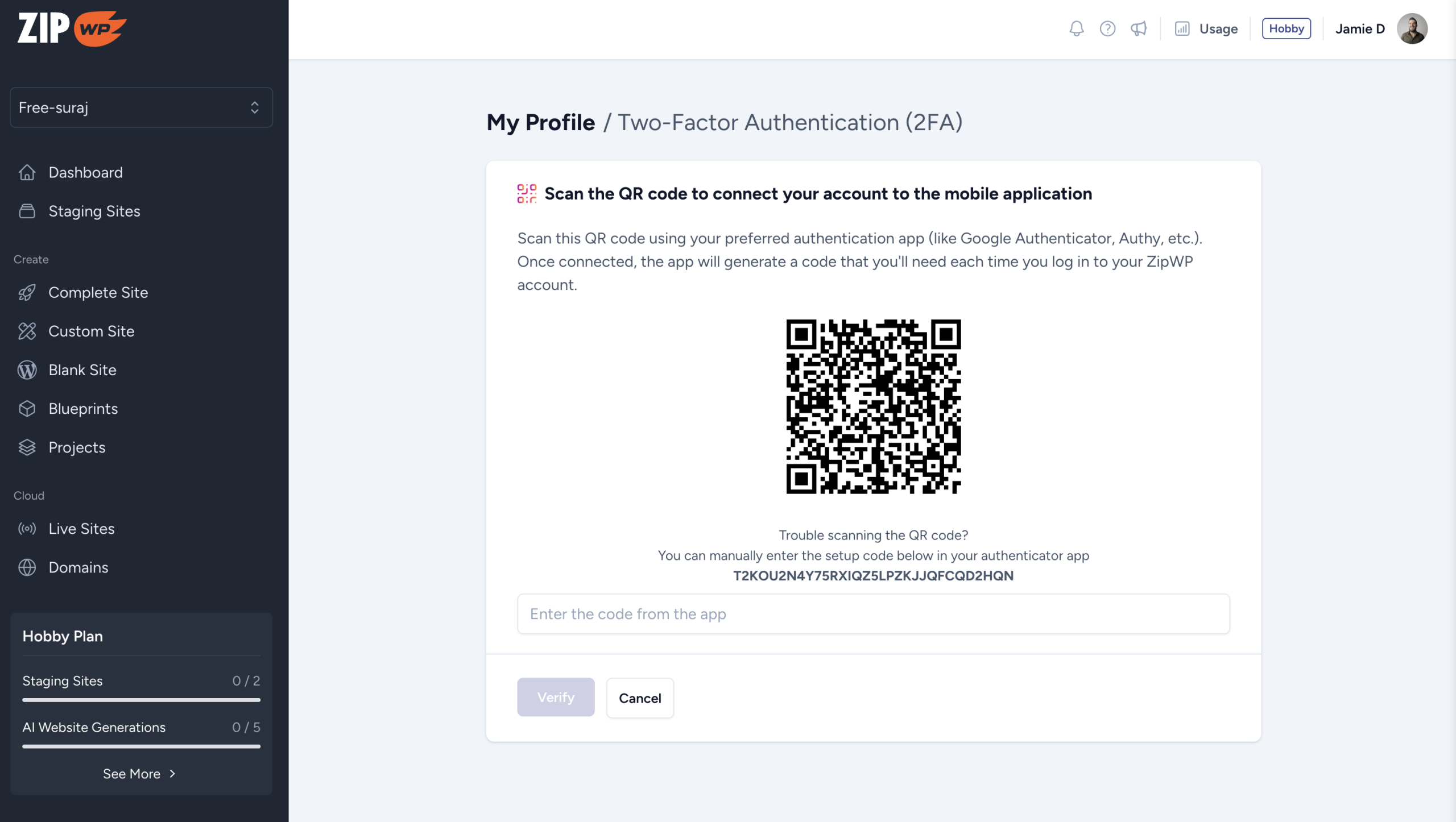This screenshot has width=1456, height=822.
Task: Click the Complete Site rocket icon
Action: click(27, 293)
